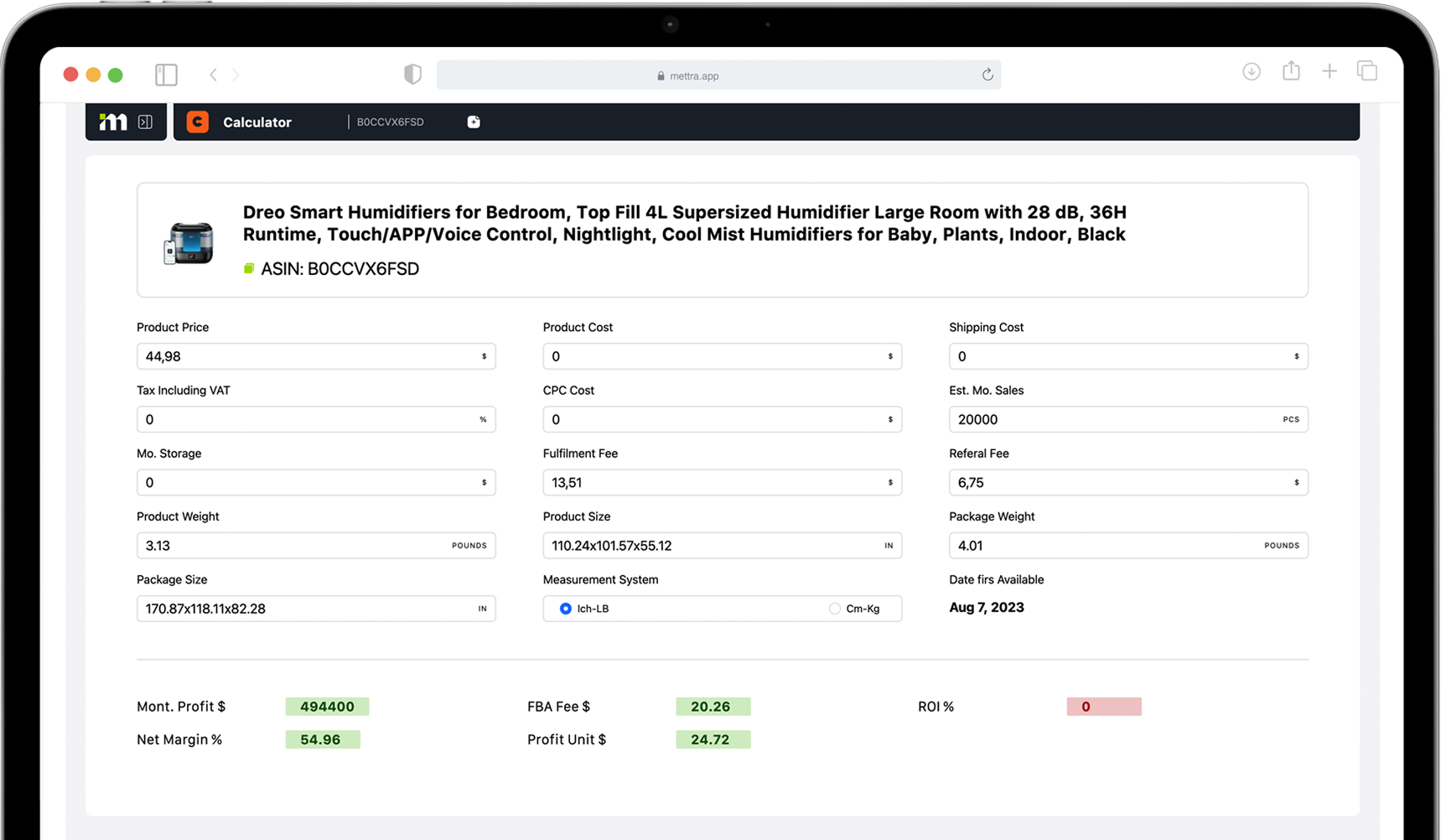Click the orange Calculator app icon
The width and height of the screenshot is (1441, 840).
click(x=198, y=122)
